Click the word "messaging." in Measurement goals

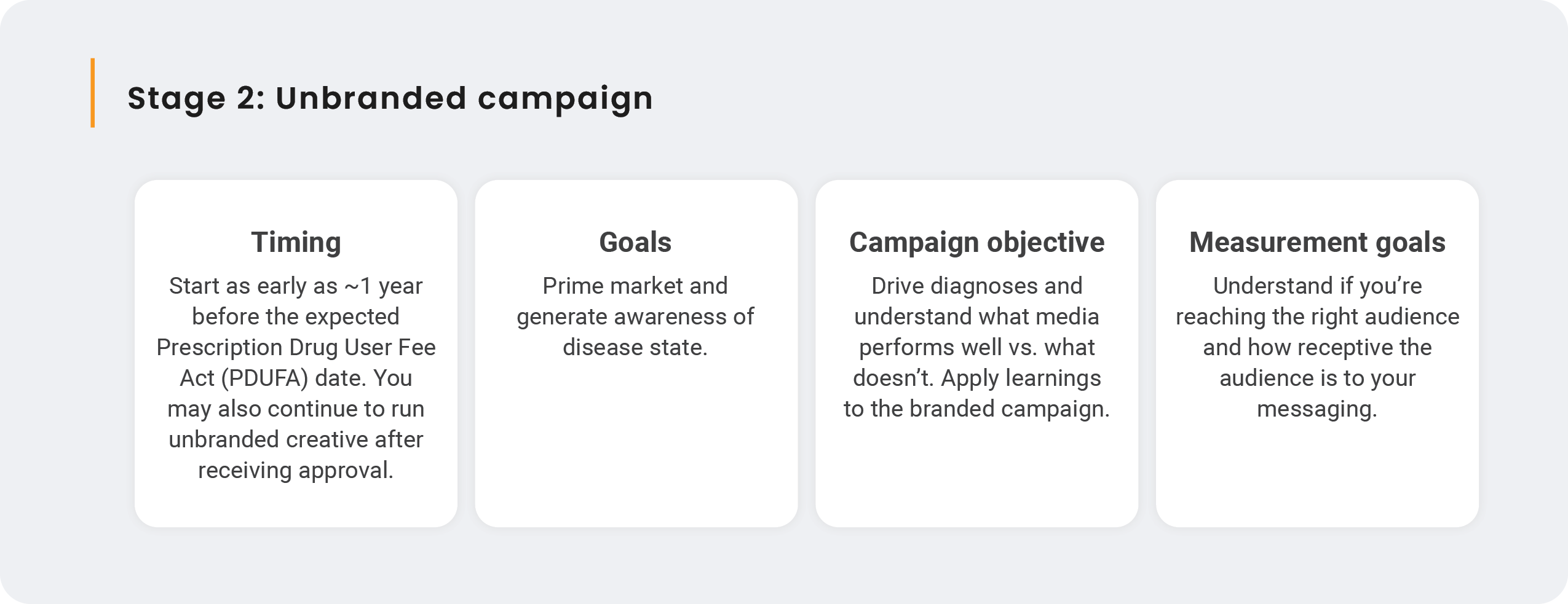[1317, 409]
